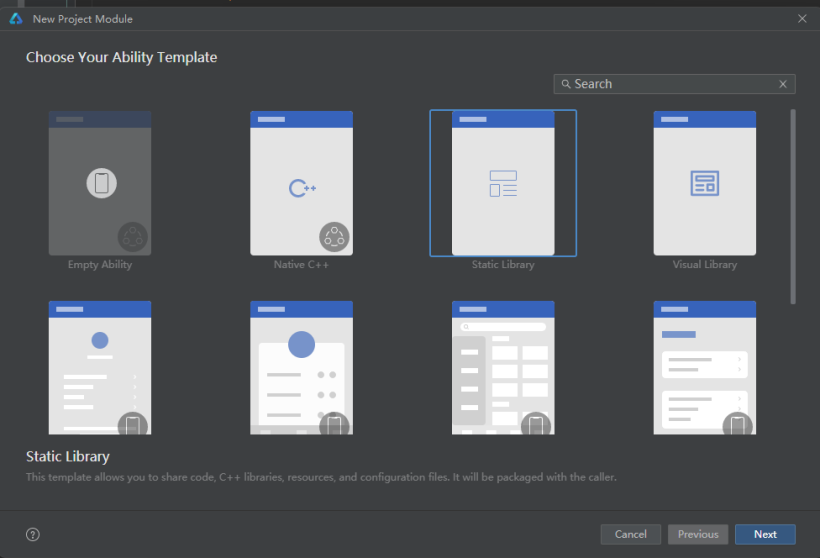Select the Visual Library template thumbnail

click(704, 183)
